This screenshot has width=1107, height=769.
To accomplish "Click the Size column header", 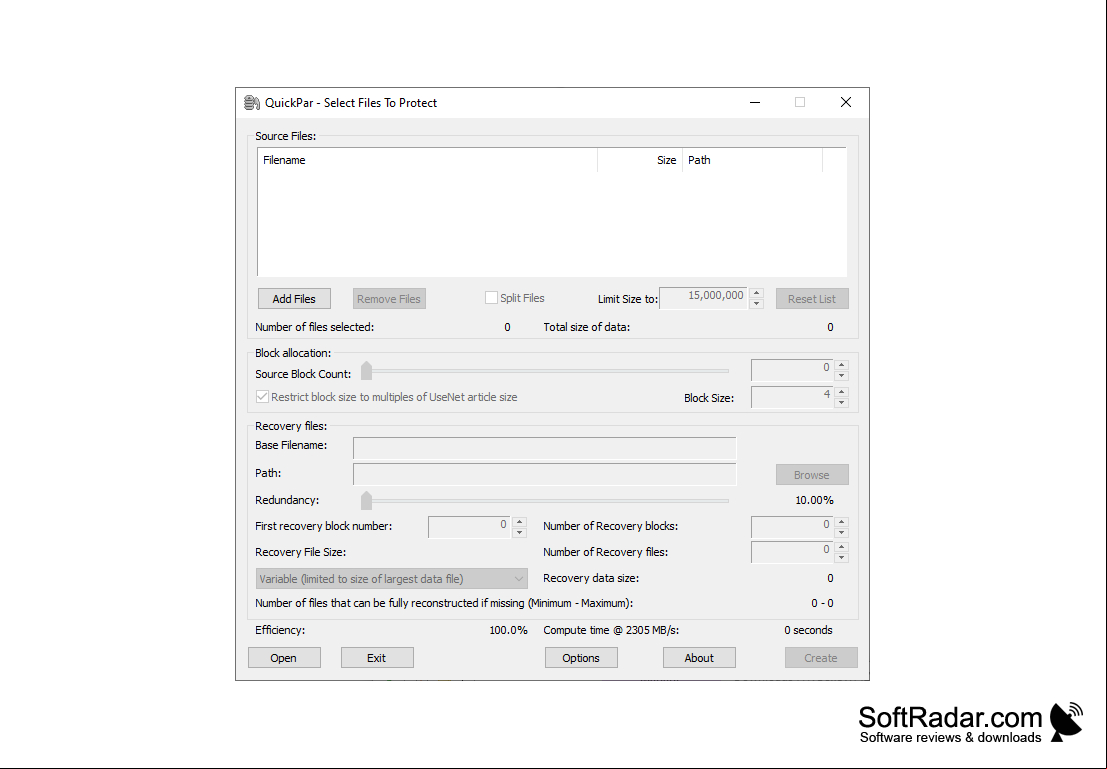I will [x=640, y=160].
